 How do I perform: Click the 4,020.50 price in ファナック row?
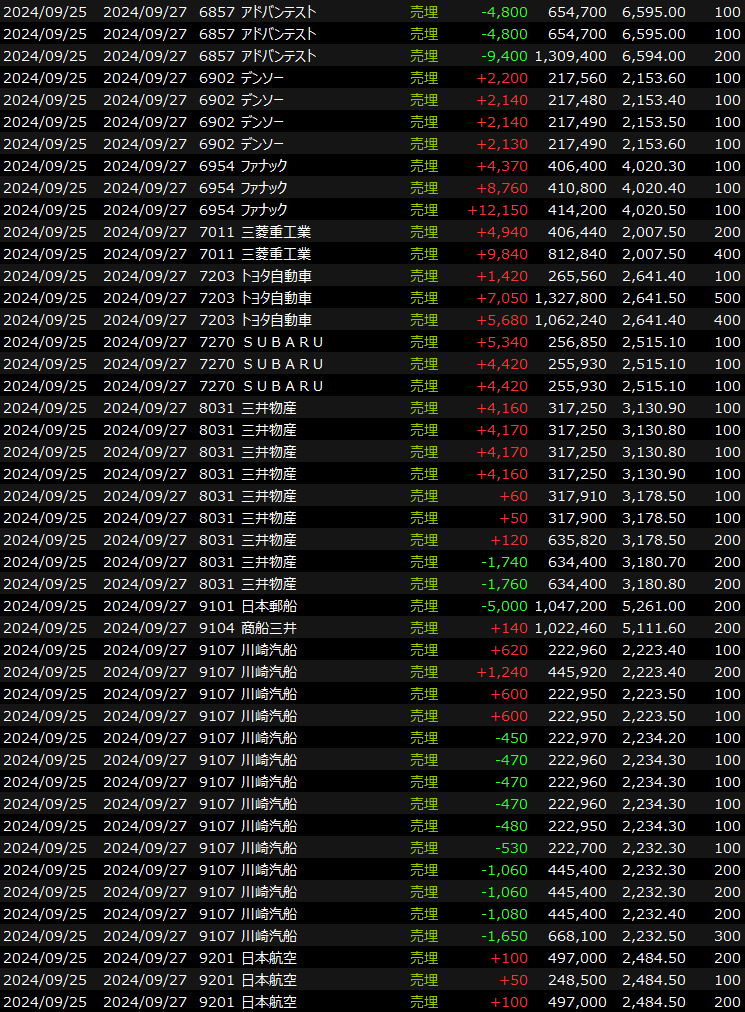(x=653, y=210)
